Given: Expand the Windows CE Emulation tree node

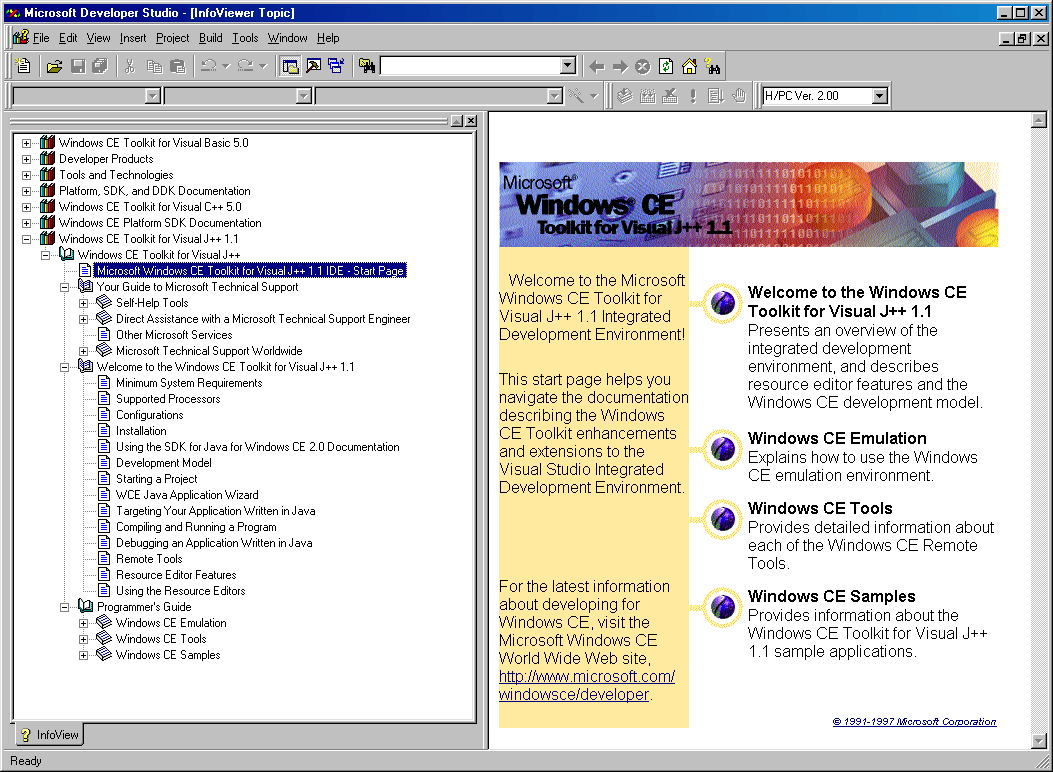Looking at the screenshot, I should pos(83,623).
